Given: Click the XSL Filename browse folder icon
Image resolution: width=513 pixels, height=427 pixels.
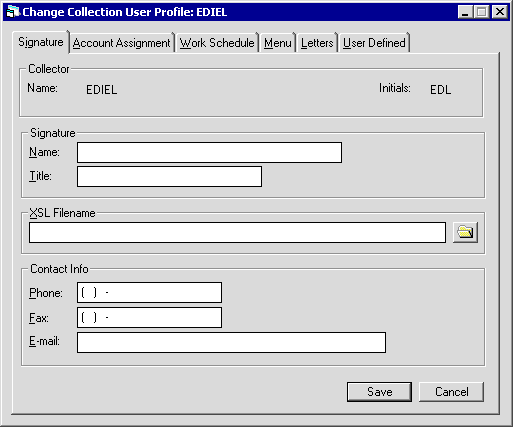Looking at the screenshot, I should [x=465, y=232].
